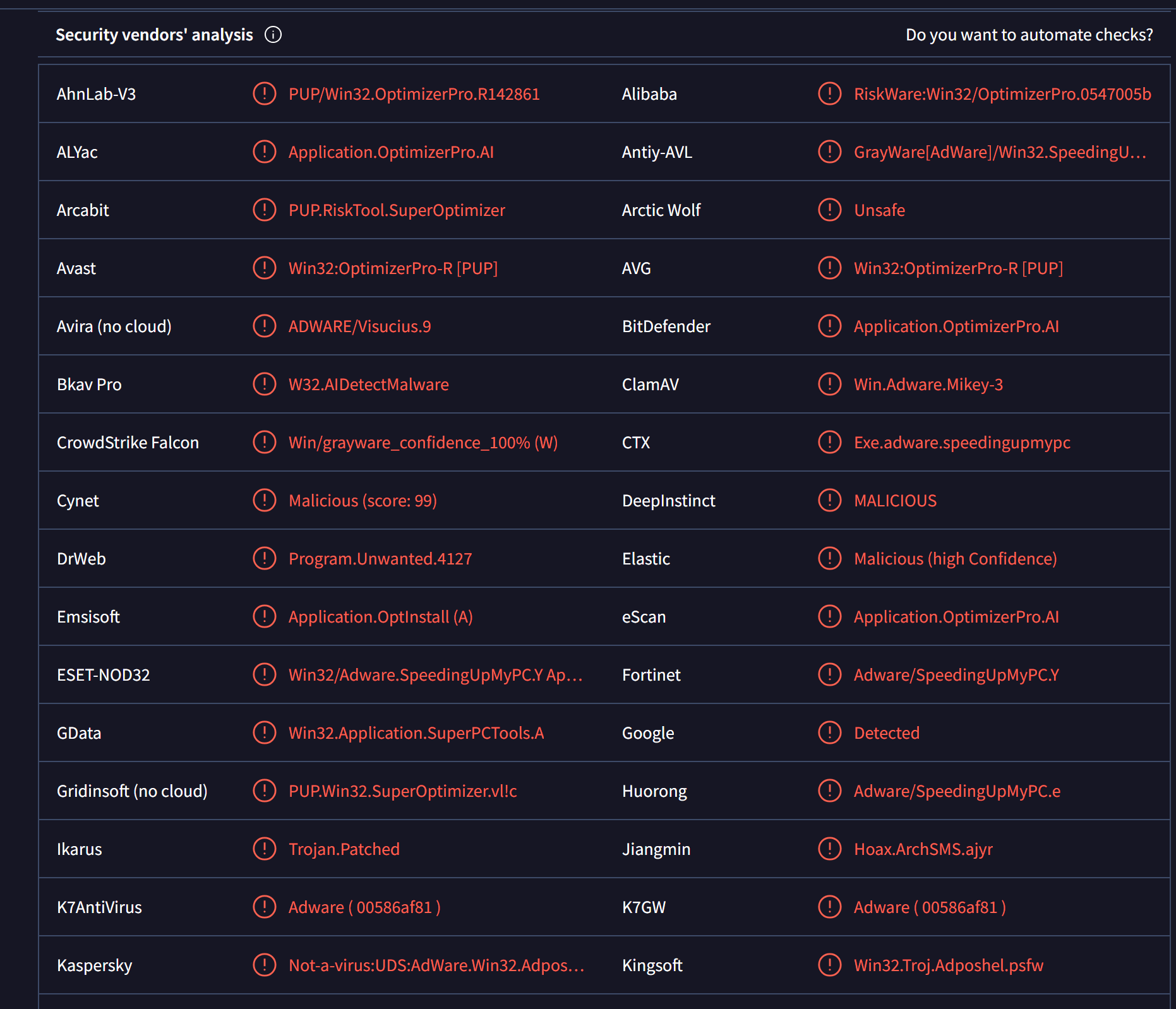The image size is (1176, 1009).
Task: Click the Win32.Troj.Adposhel.psfw detection
Action: tap(949, 965)
